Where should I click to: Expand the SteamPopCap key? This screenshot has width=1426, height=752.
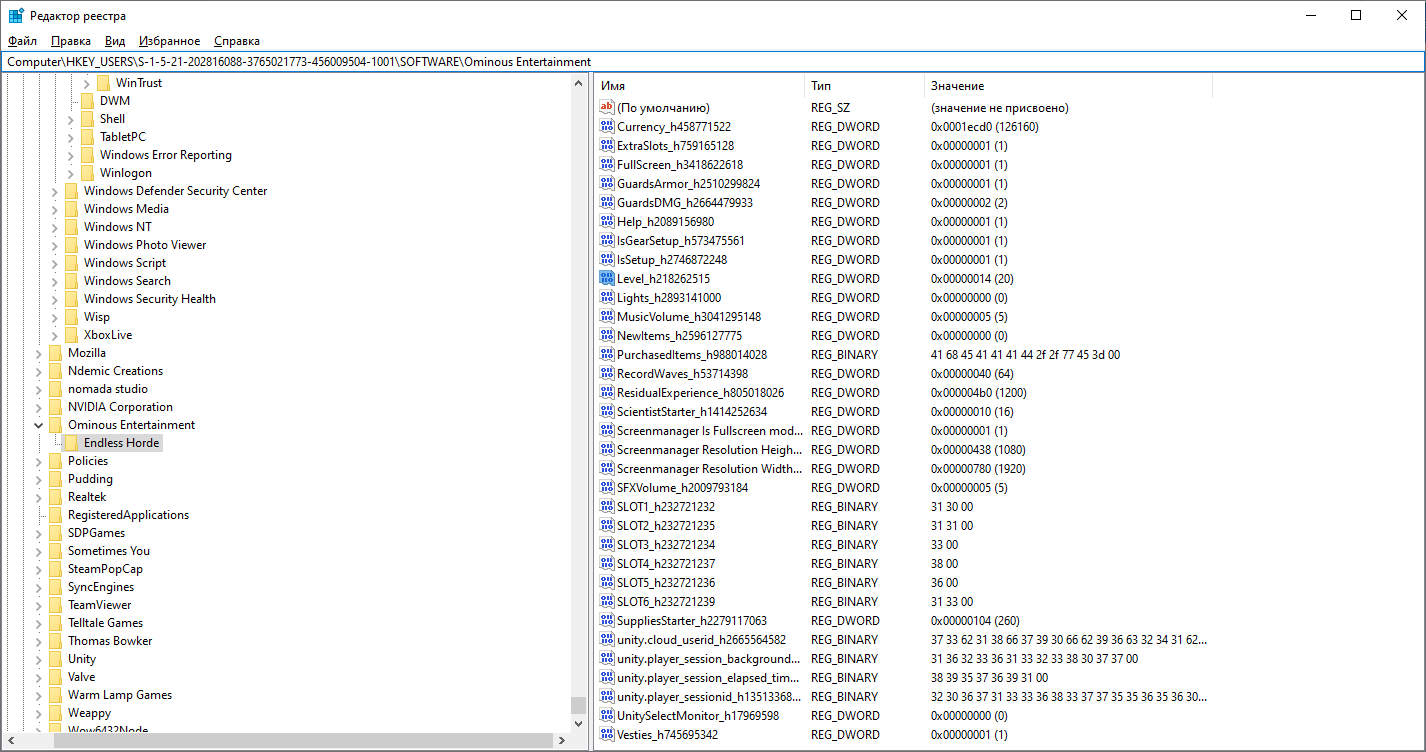tap(39, 569)
